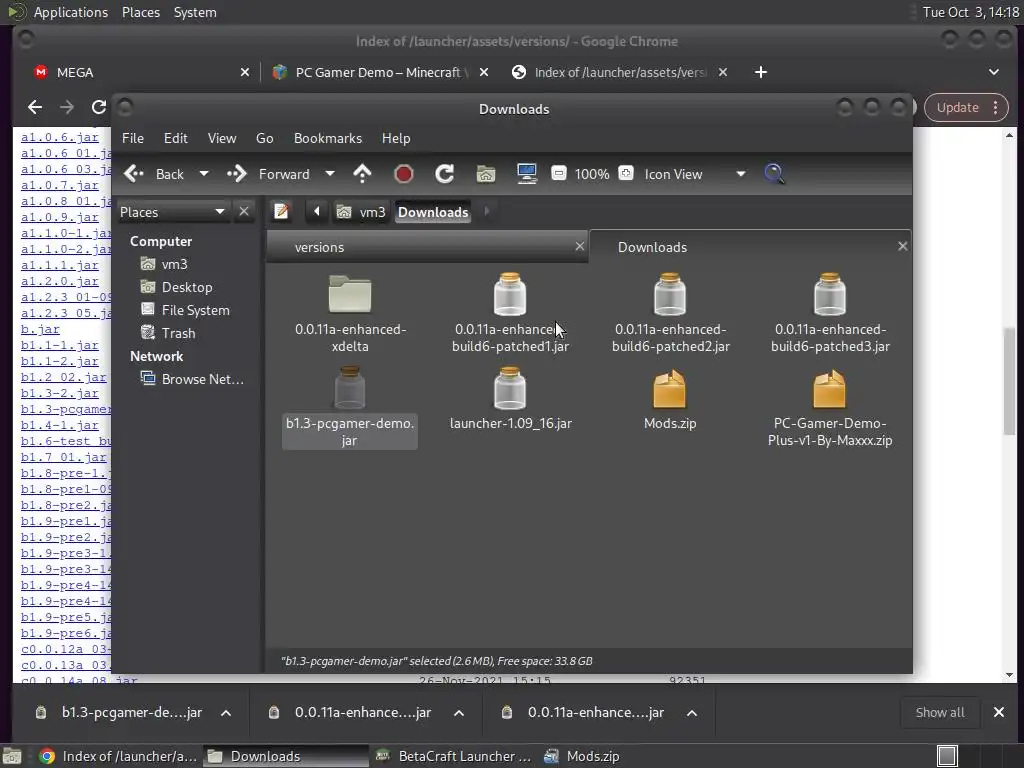Close the Places sidebar
This screenshot has width=1024, height=768.
point(244,212)
